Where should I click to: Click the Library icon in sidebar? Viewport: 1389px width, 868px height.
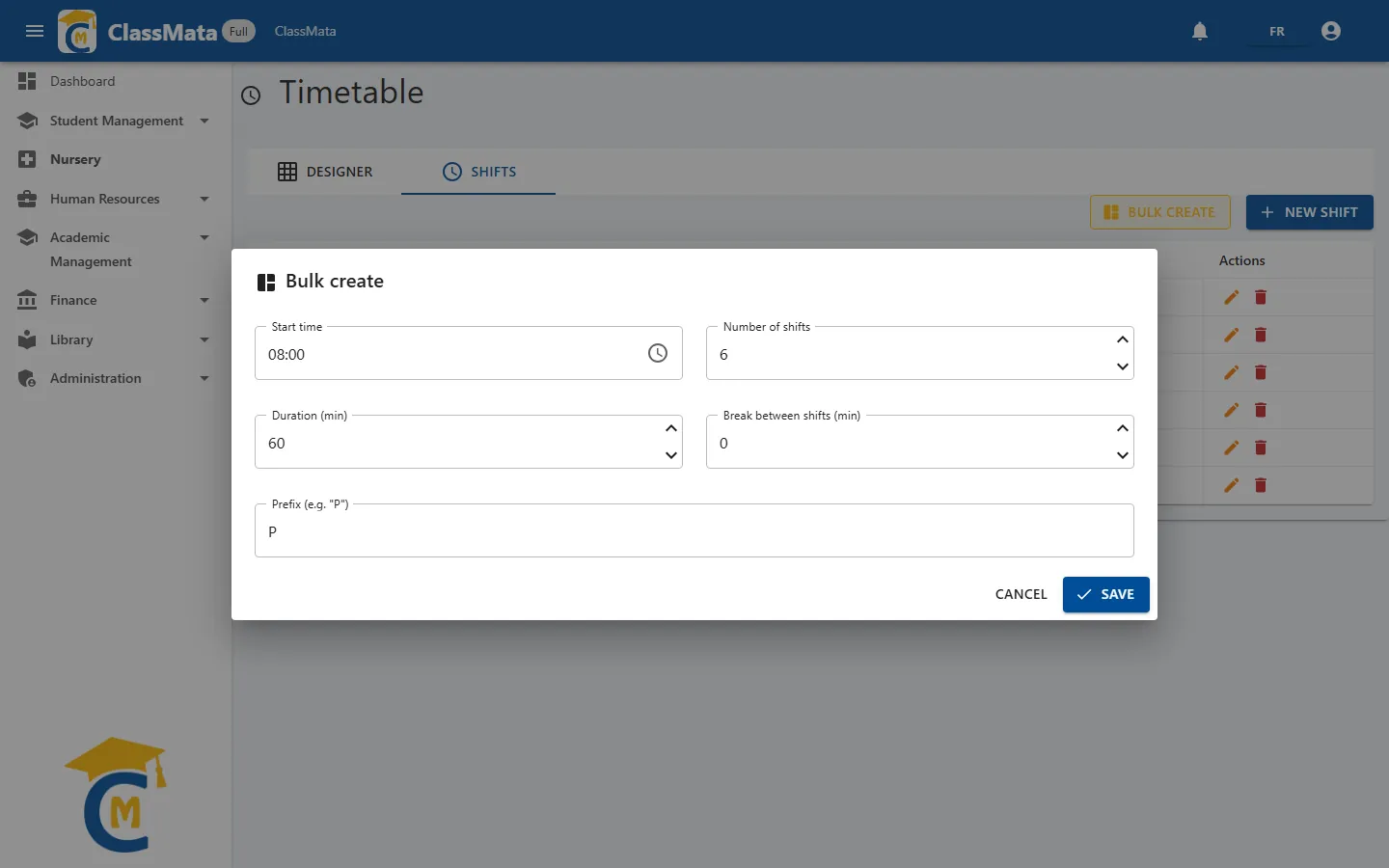tap(27, 339)
